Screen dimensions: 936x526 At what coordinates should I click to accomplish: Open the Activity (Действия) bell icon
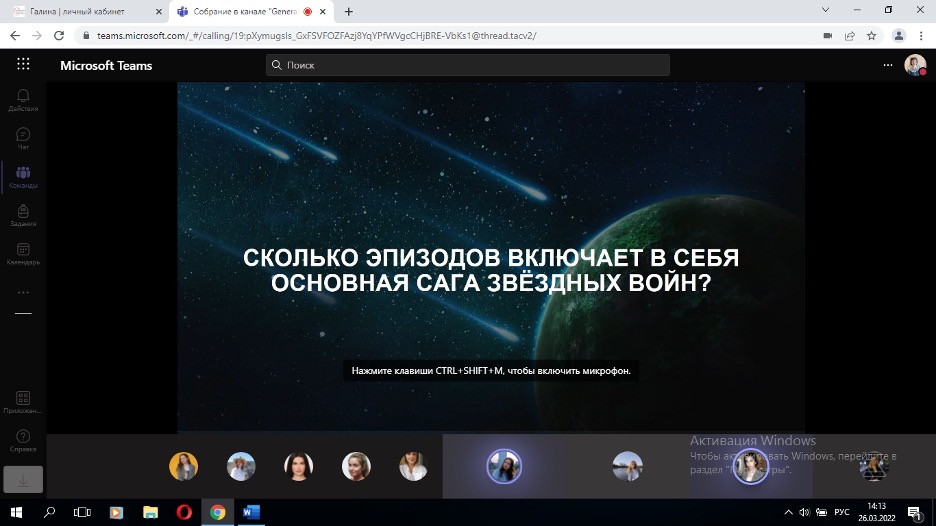(x=23, y=98)
